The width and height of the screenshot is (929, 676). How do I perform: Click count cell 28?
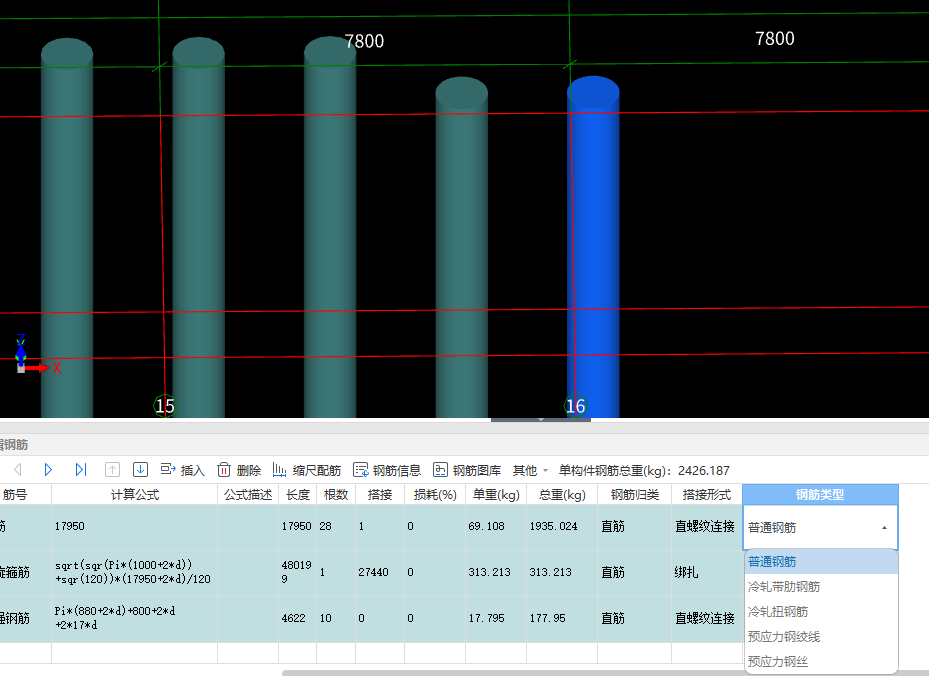click(336, 526)
